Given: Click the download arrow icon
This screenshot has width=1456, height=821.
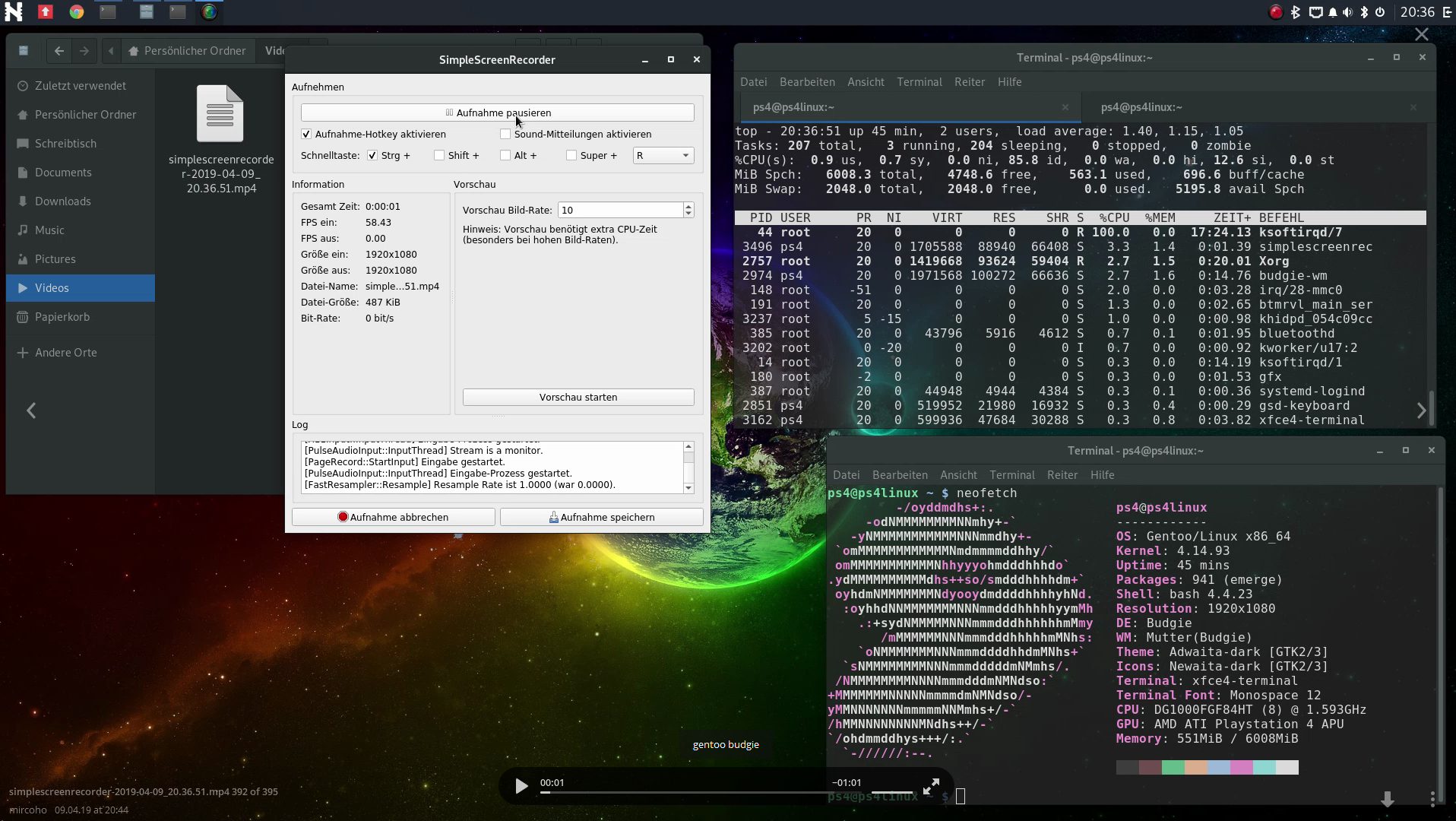Looking at the screenshot, I should (x=1387, y=798).
